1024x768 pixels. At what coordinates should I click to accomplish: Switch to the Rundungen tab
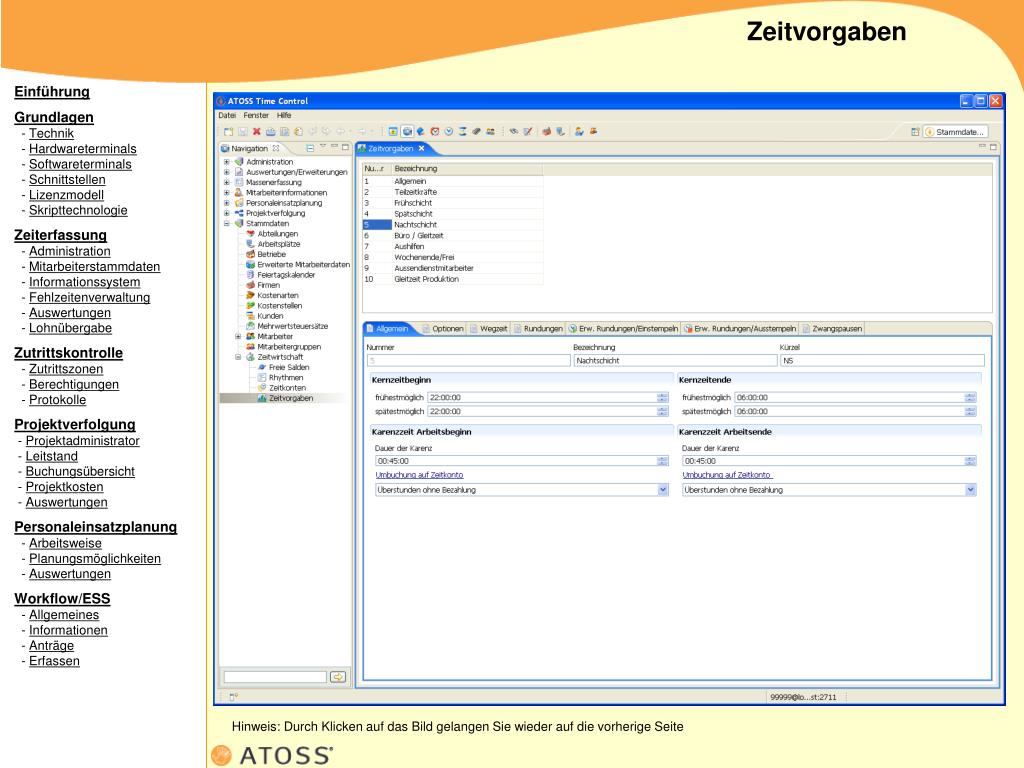pyautogui.click(x=537, y=328)
